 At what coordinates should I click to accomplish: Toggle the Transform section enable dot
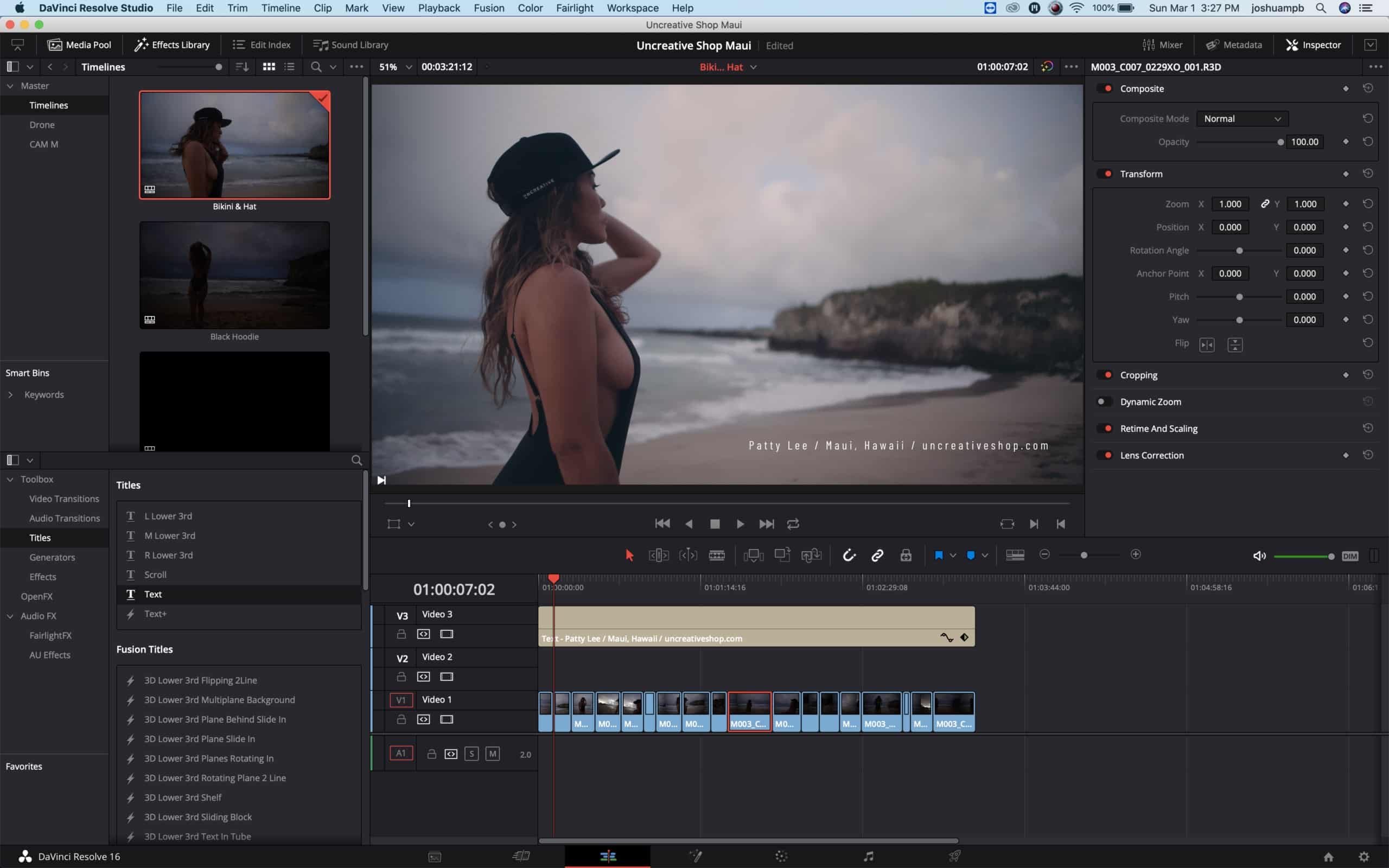pyautogui.click(x=1105, y=174)
